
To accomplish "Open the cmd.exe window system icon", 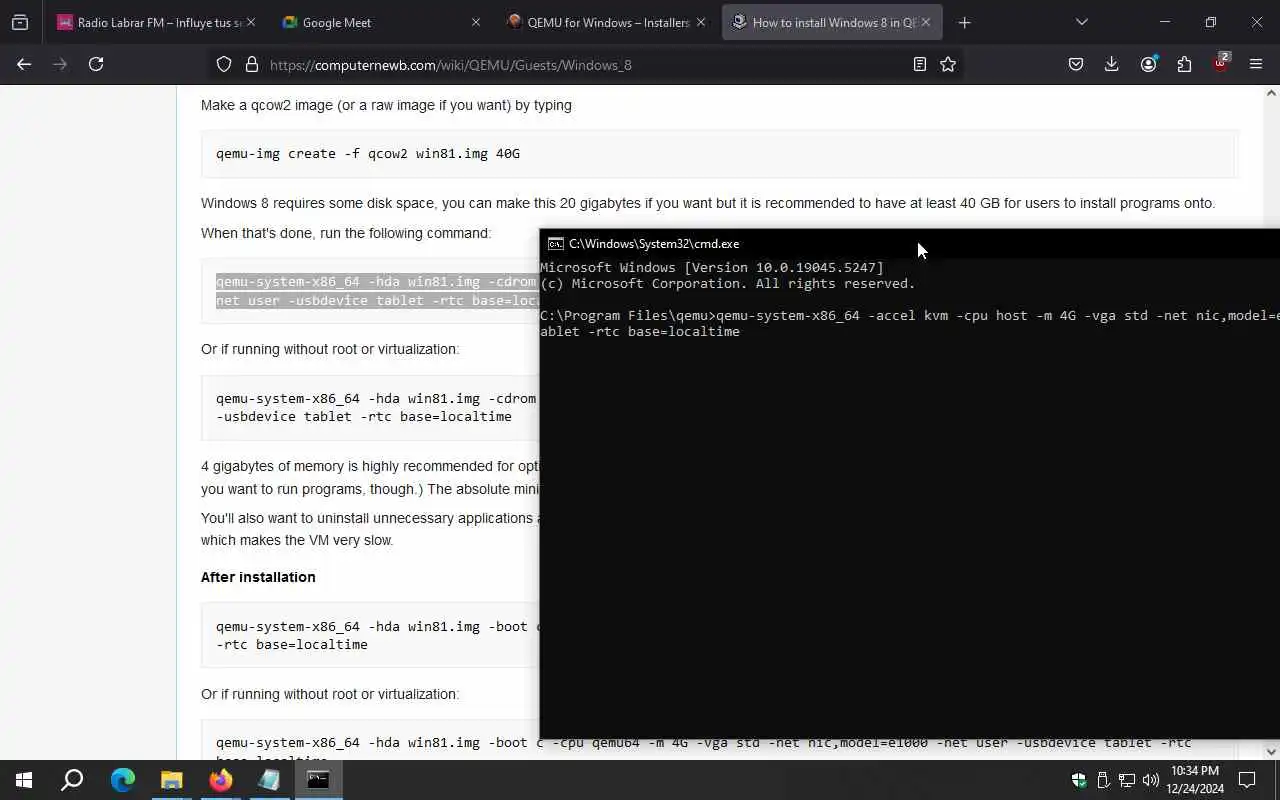I will (x=556, y=243).
